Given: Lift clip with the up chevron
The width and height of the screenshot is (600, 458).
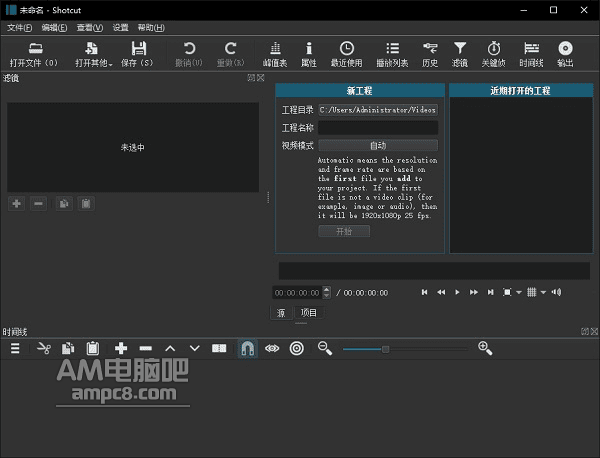Looking at the screenshot, I should pos(170,348).
